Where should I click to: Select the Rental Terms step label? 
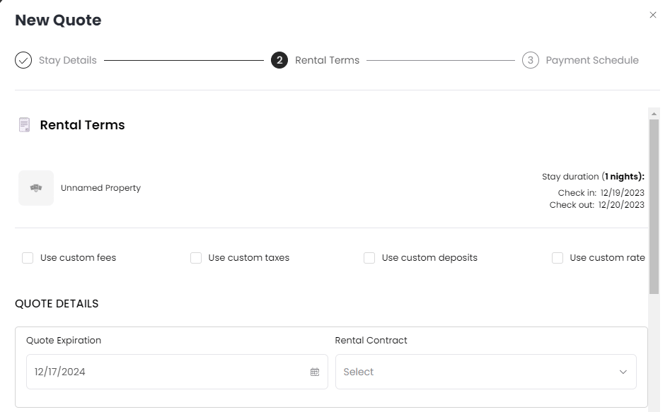click(327, 60)
